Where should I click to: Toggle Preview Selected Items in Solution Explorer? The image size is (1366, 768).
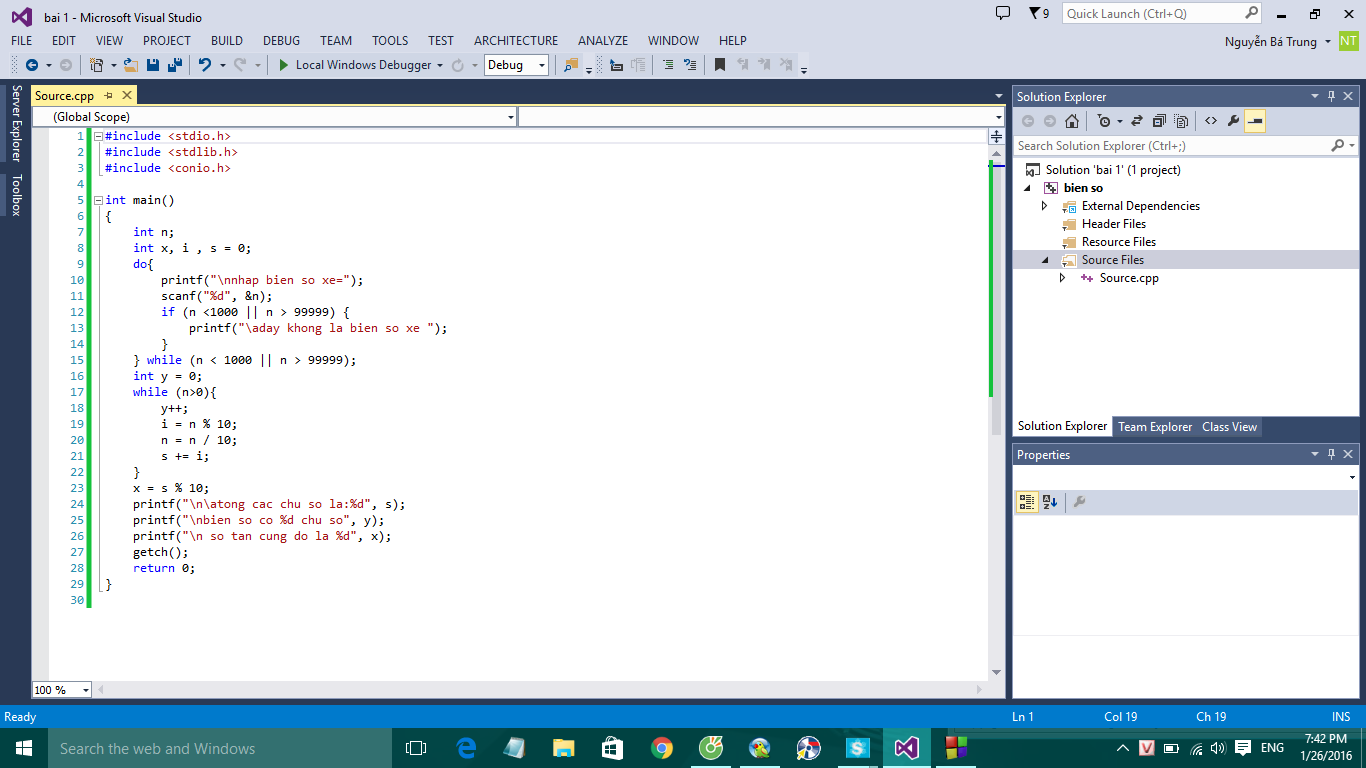tap(1253, 120)
